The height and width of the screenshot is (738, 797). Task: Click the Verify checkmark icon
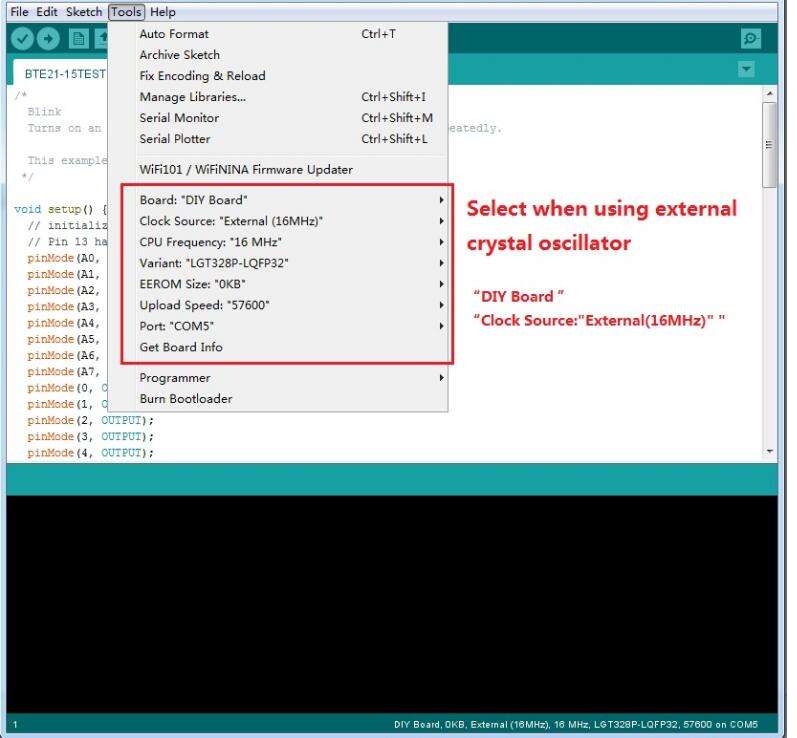pos(22,39)
